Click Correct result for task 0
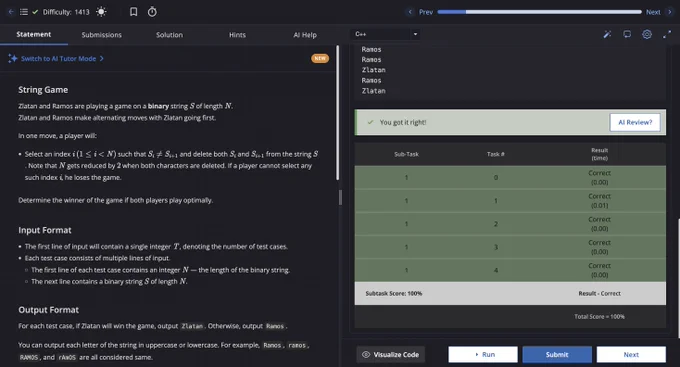Viewport: 680px width, 367px height. 599,177
